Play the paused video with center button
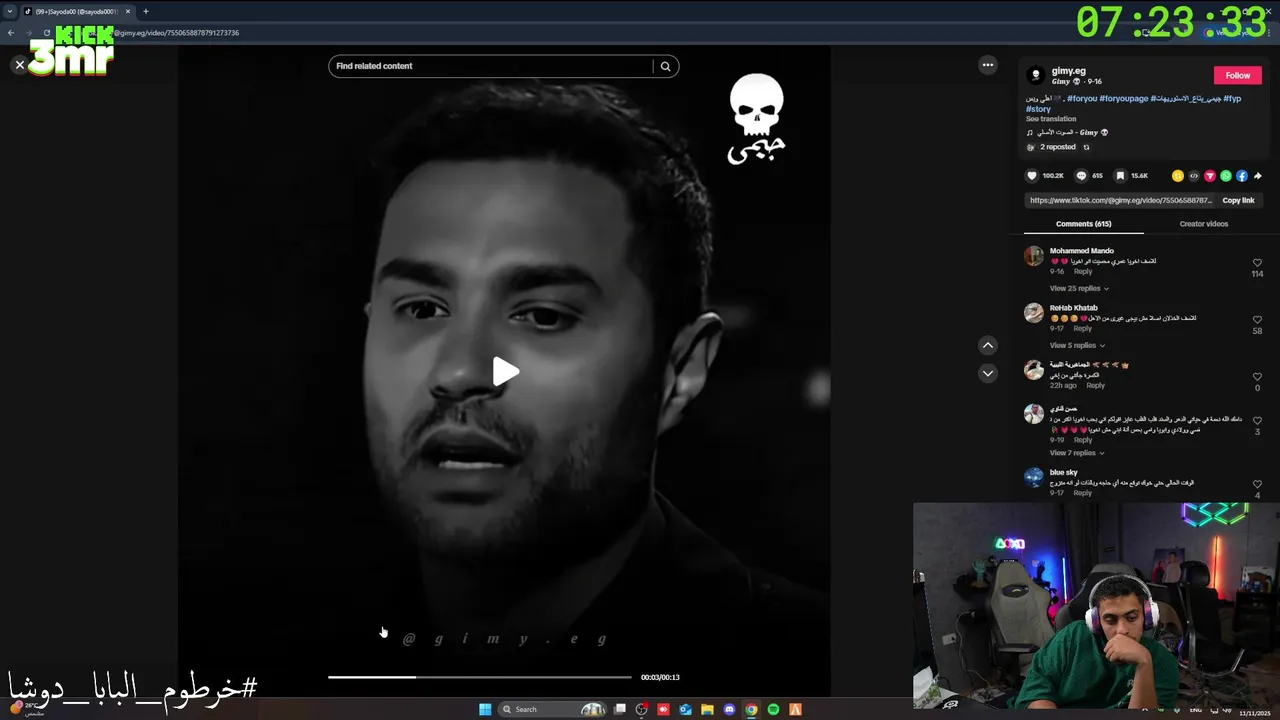 [505, 372]
